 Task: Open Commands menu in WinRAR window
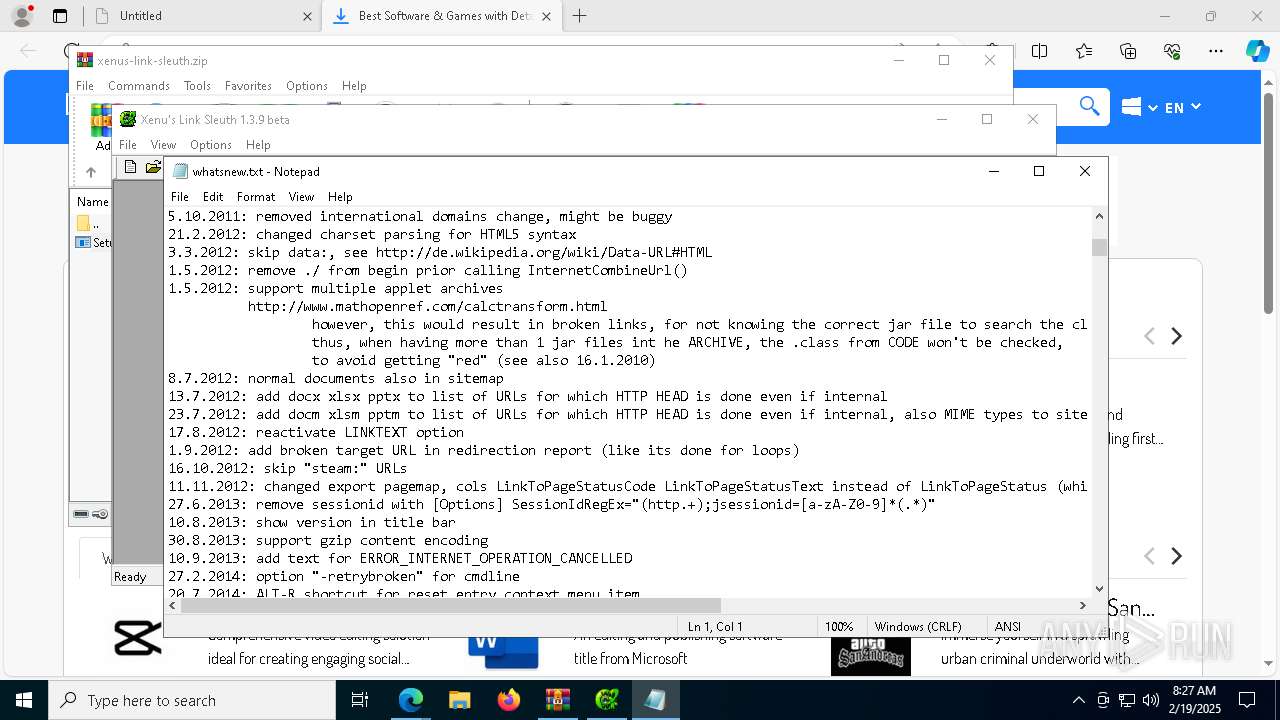[x=139, y=86]
